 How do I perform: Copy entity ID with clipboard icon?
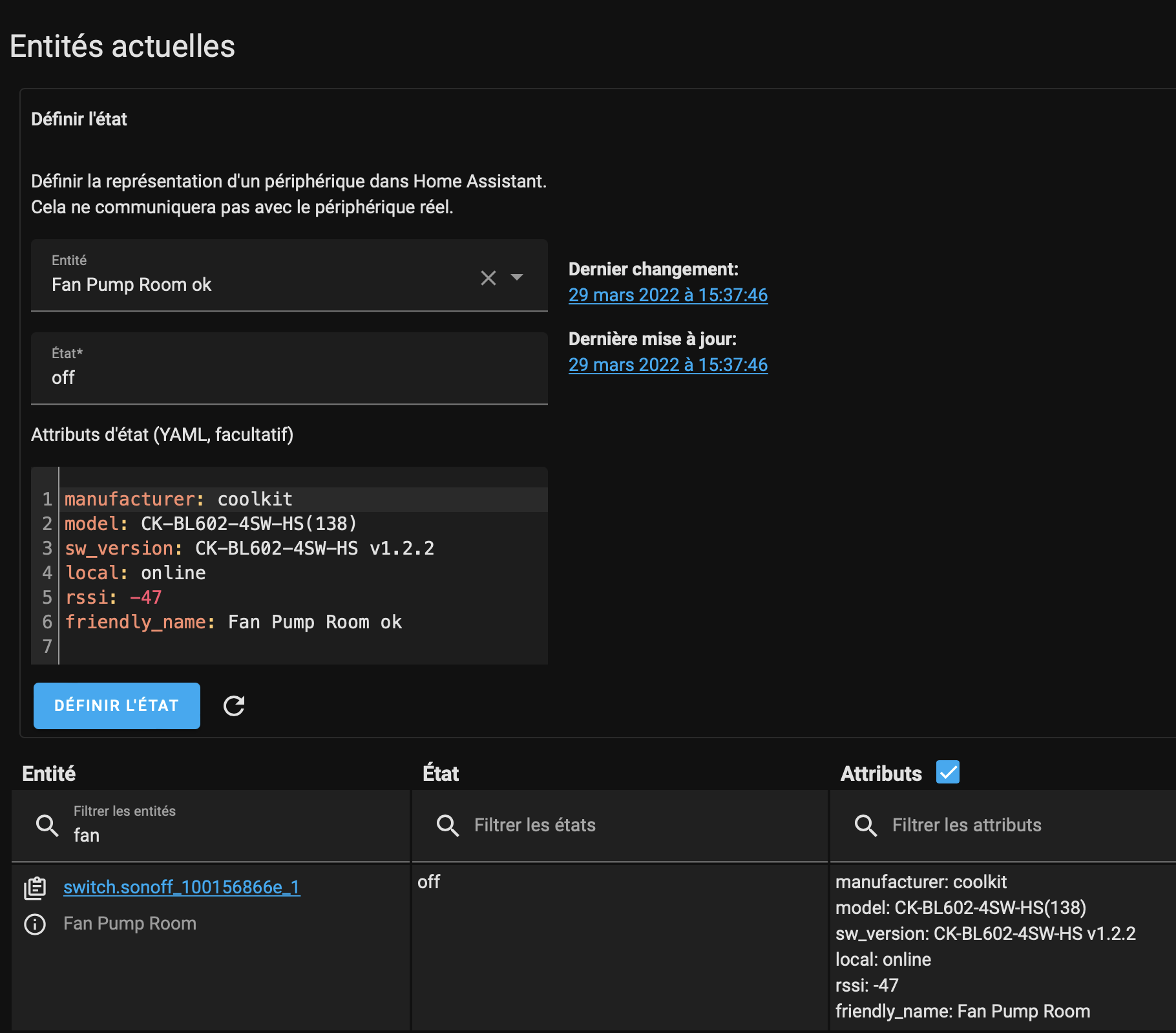pyautogui.click(x=35, y=888)
